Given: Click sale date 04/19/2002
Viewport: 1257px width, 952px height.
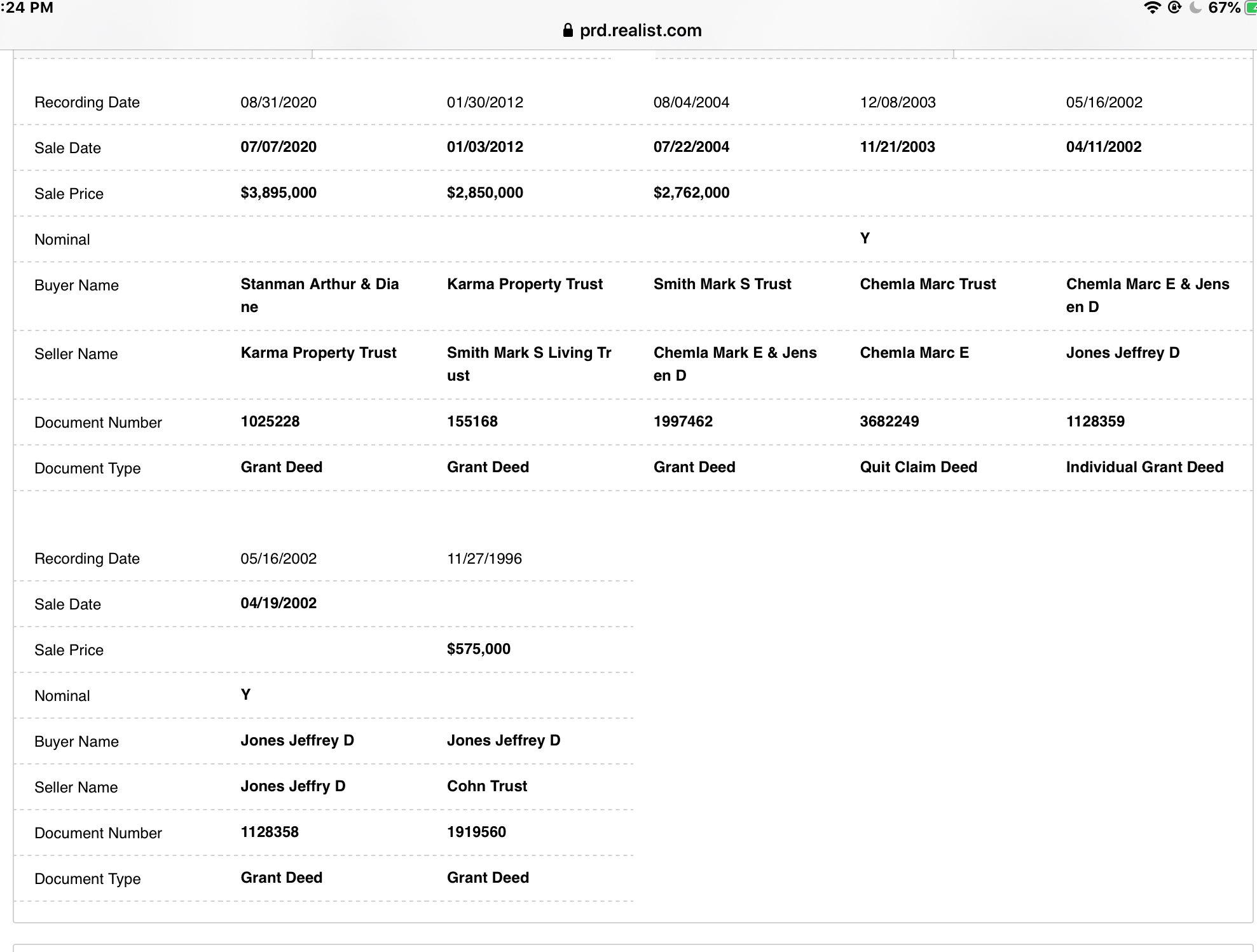Looking at the screenshot, I should (x=278, y=603).
